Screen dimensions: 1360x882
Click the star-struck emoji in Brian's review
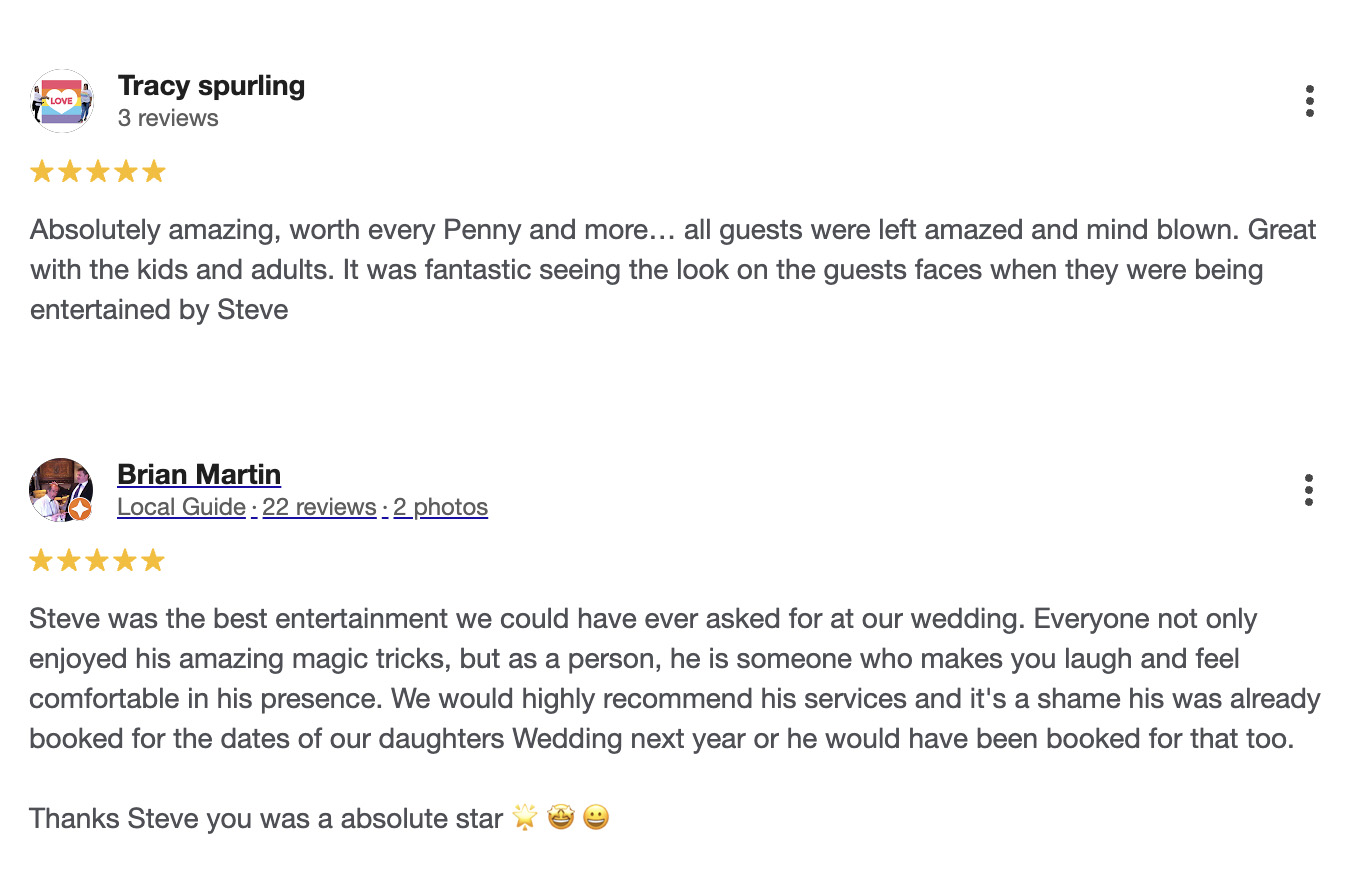[561, 818]
